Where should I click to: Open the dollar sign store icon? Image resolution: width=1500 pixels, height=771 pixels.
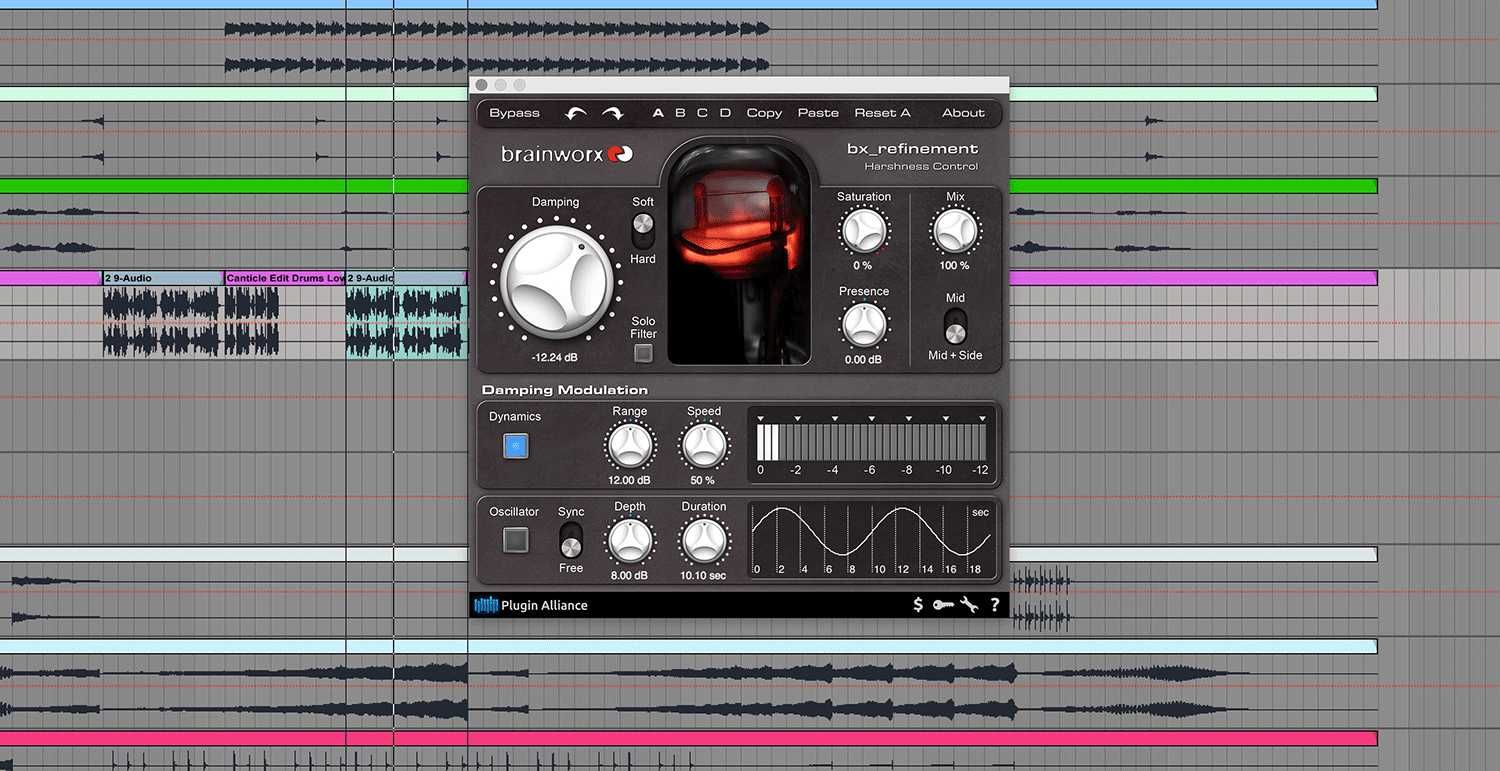[918, 604]
